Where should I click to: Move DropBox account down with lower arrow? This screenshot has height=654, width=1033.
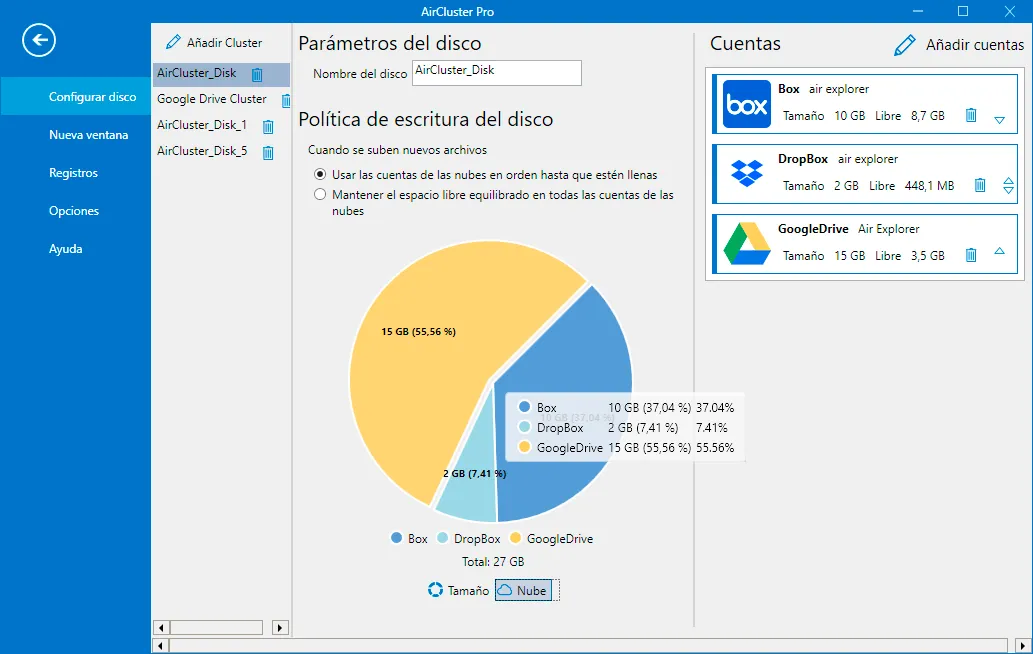point(1008,190)
